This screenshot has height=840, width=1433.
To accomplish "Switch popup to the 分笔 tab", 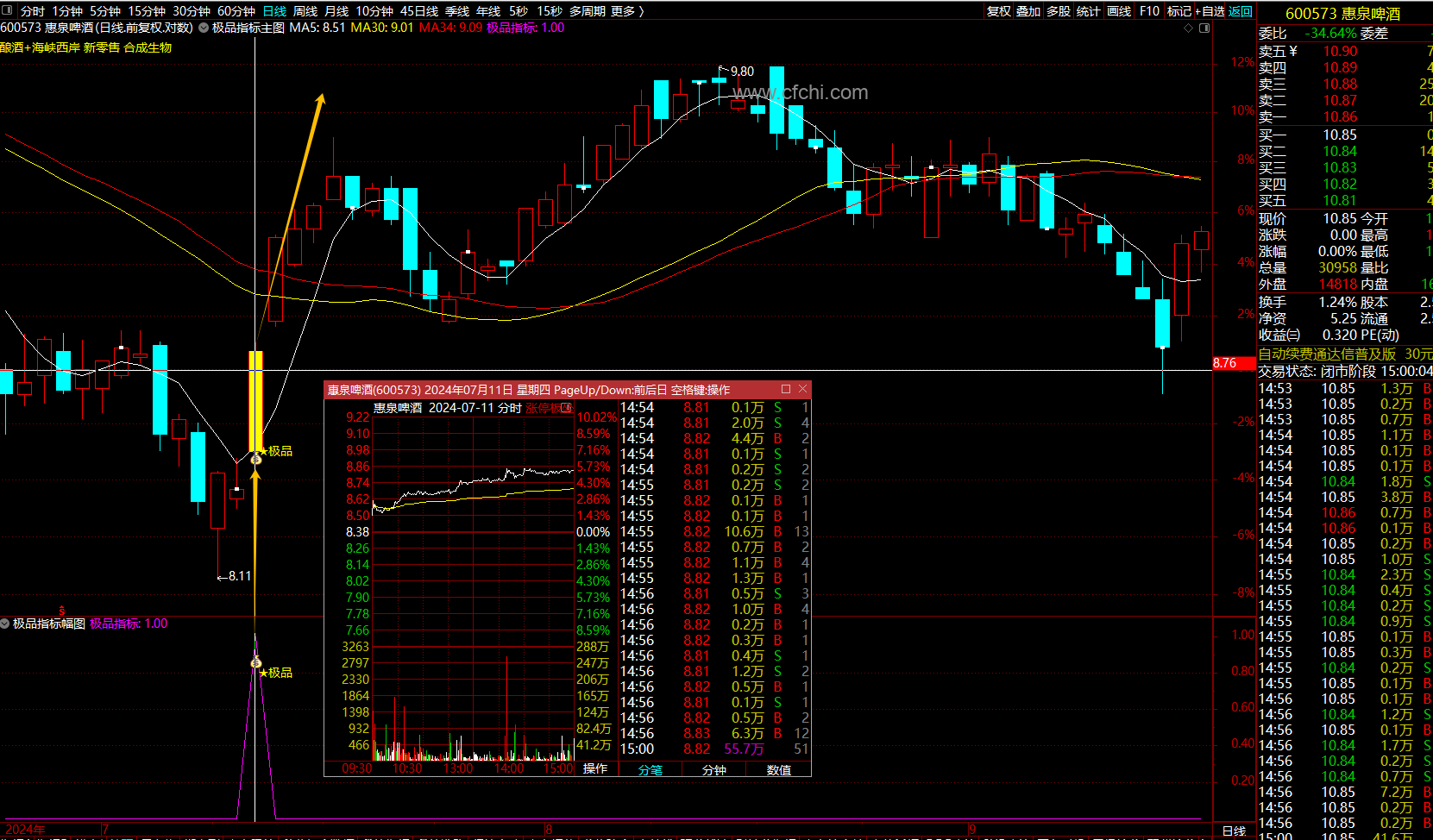I will (651, 770).
